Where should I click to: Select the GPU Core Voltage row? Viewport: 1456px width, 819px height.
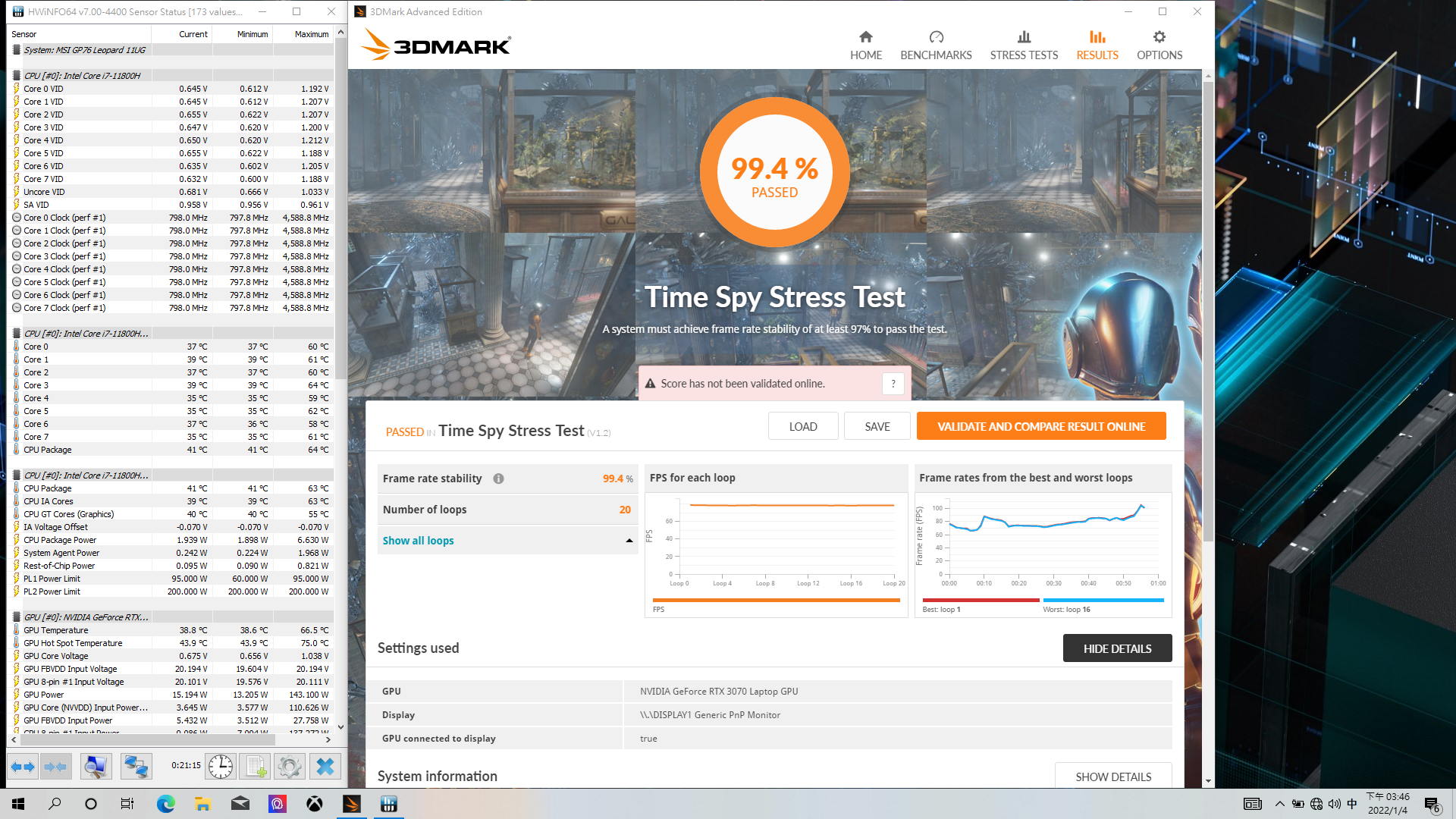click(x=171, y=656)
